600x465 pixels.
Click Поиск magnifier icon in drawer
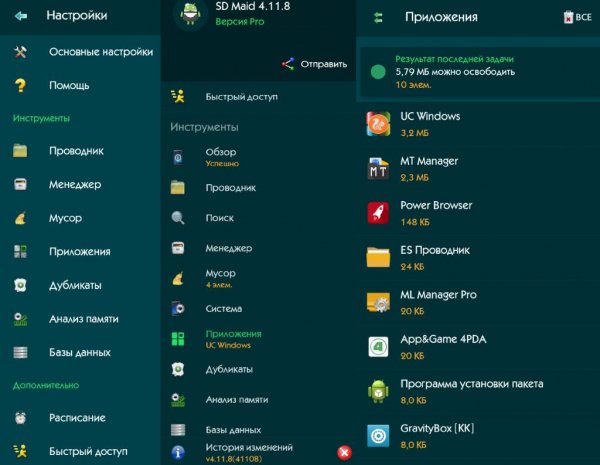tap(178, 218)
